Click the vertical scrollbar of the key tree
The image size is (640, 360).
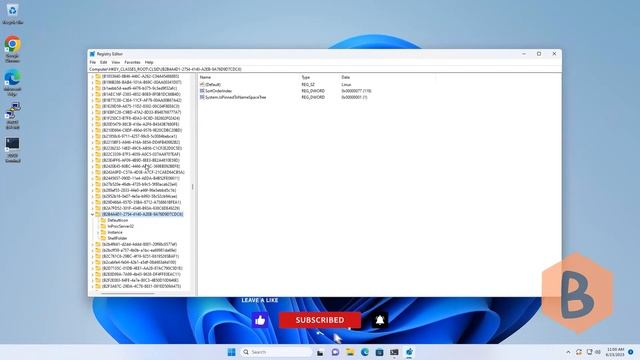(x=193, y=187)
